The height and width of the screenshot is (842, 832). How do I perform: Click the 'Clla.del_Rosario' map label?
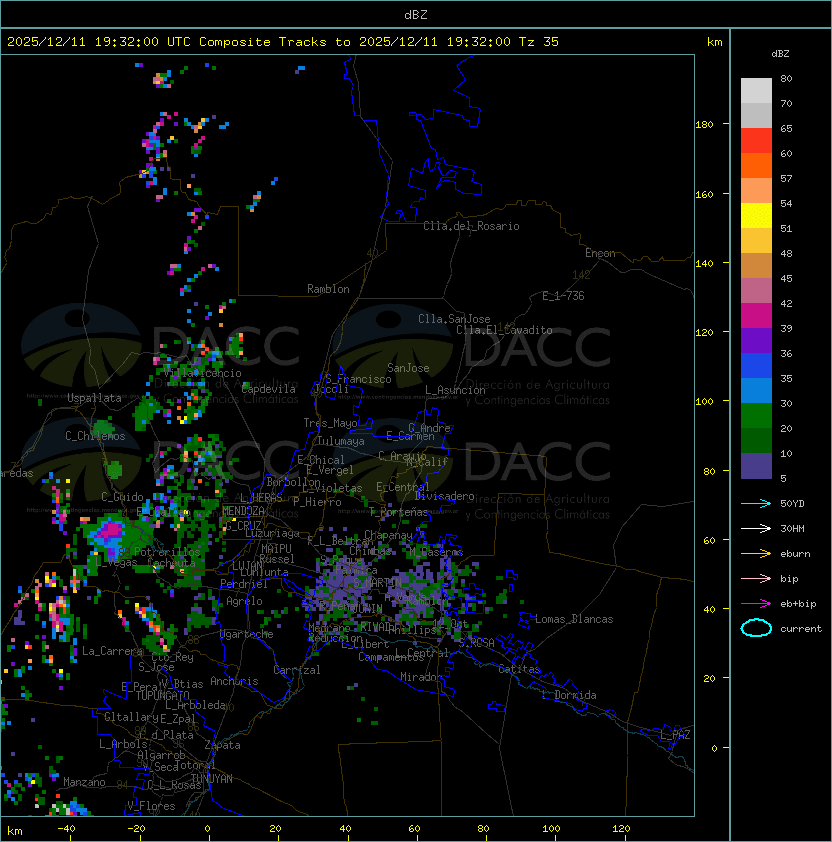click(x=471, y=226)
